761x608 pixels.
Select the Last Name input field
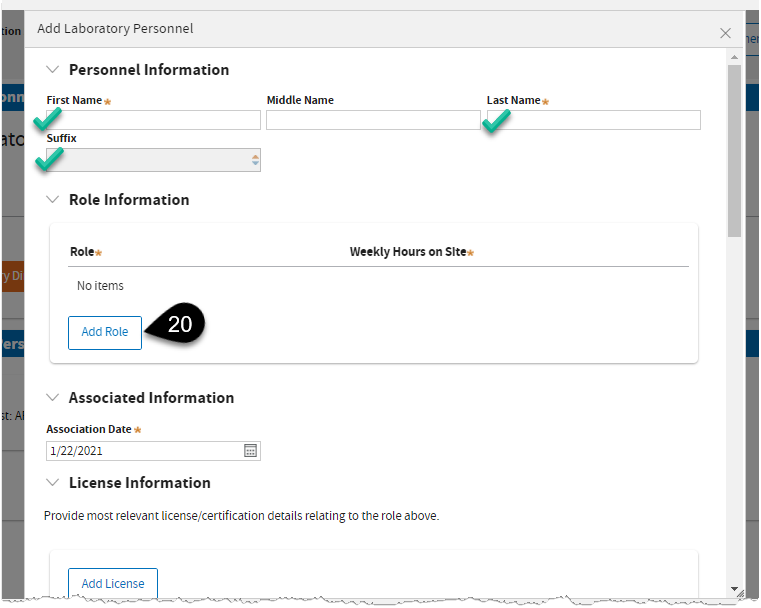593,120
